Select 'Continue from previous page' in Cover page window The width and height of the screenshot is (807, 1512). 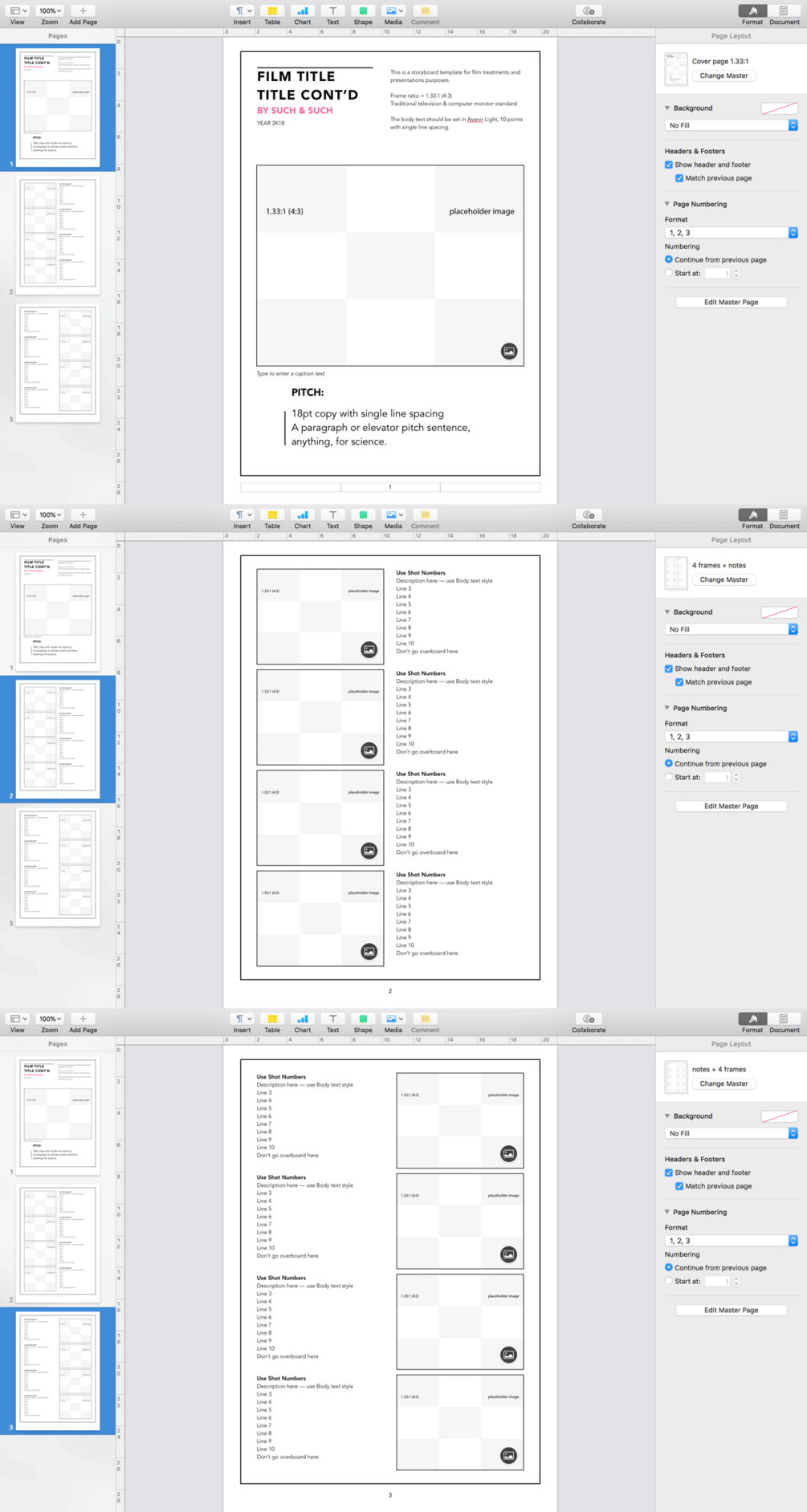click(x=669, y=260)
